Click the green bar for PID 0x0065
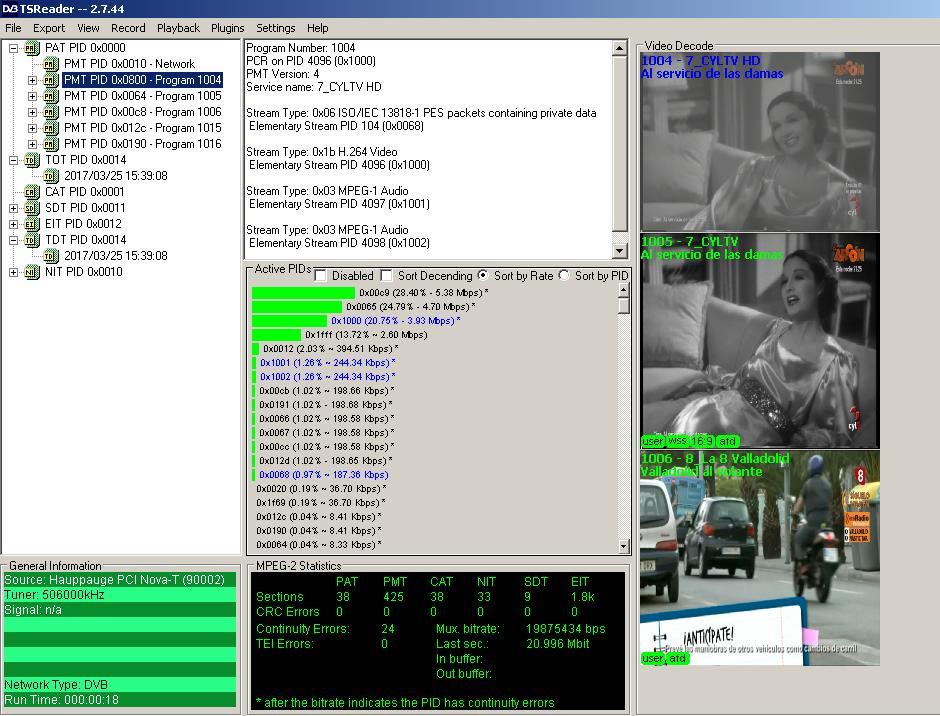The width and height of the screenshot is (940, 716). pos(297,306)
